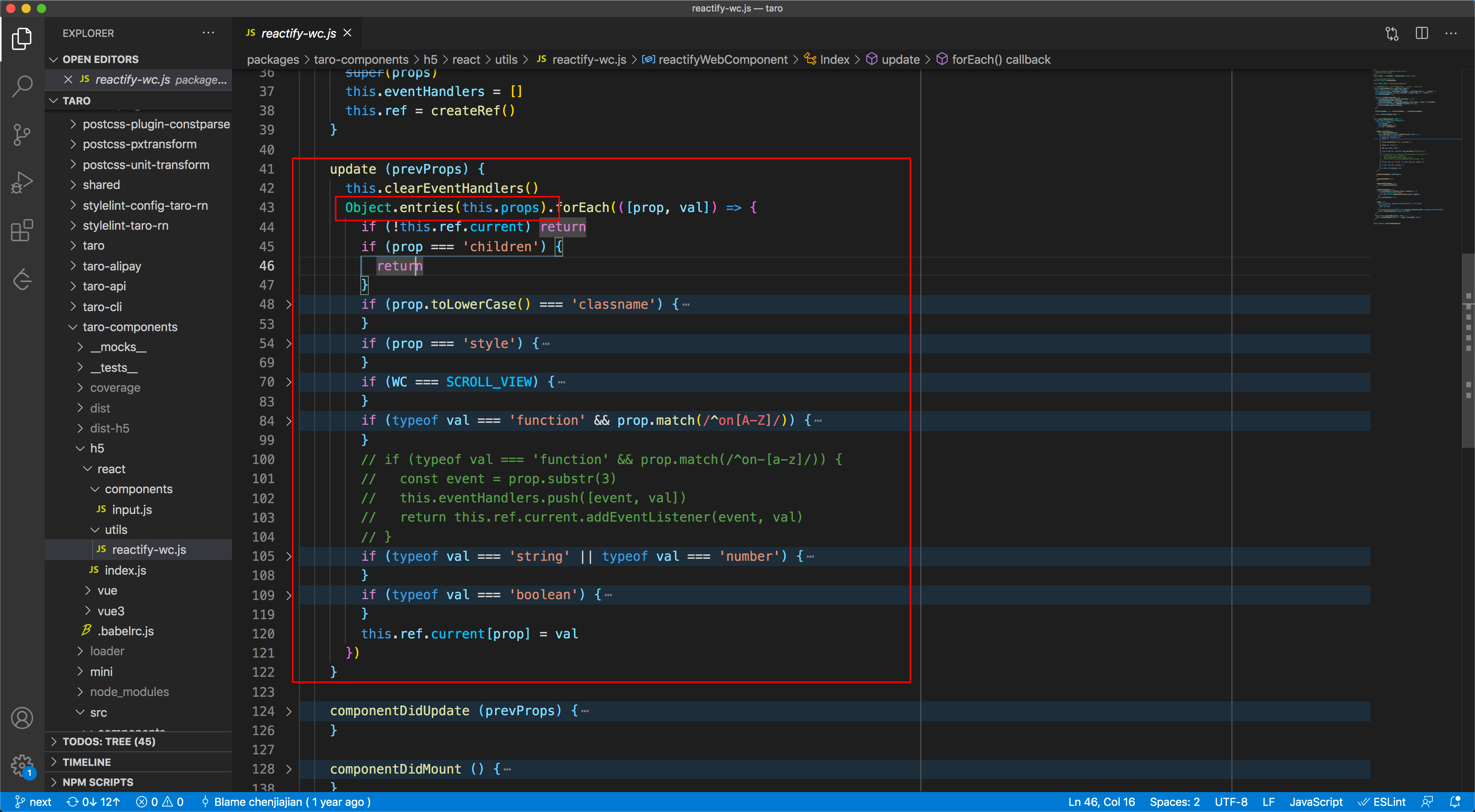Split the editor to the right
The image size is (1475, 812).
1421,33
